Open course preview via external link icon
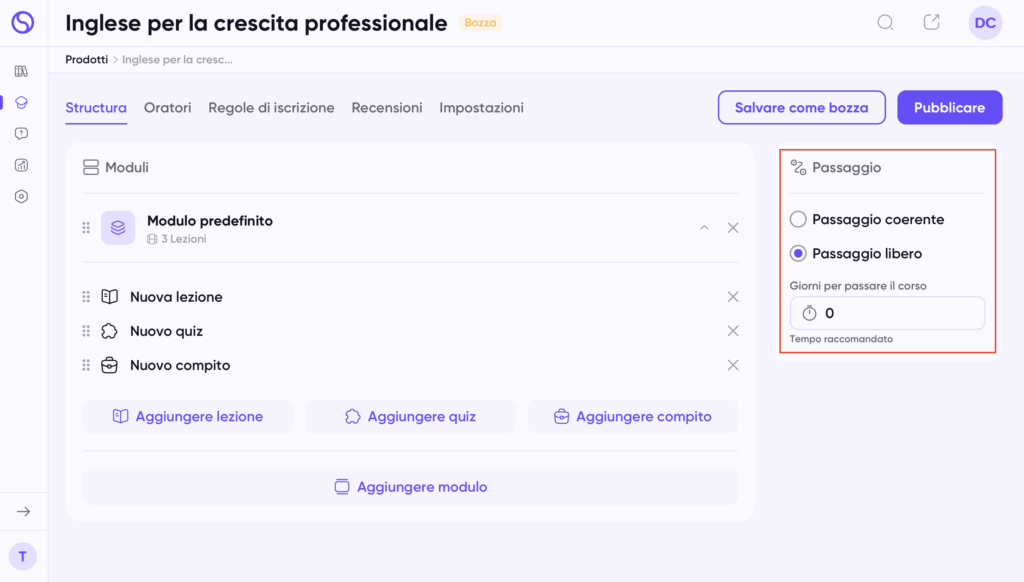Screen dimensions: 1024x582 931,22
